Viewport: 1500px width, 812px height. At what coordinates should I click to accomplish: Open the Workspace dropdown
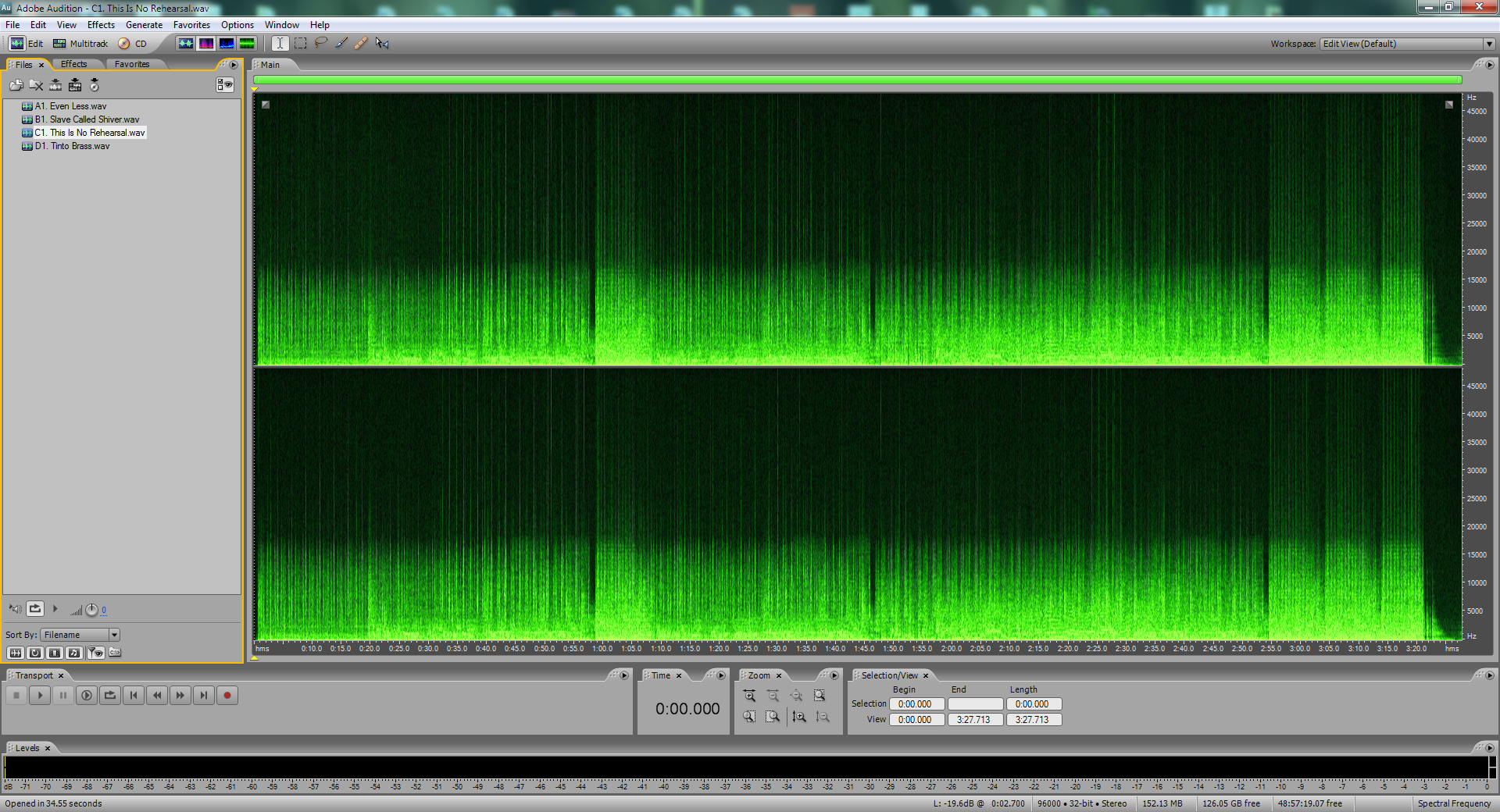click(1407, 44)
